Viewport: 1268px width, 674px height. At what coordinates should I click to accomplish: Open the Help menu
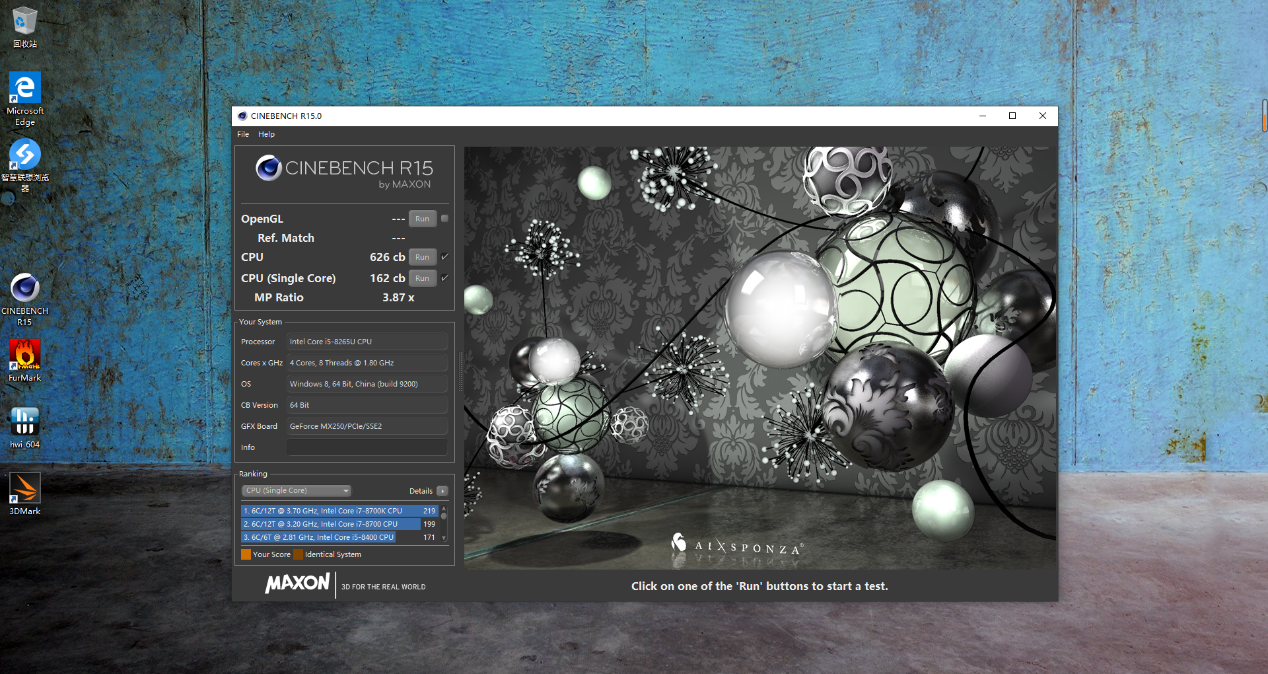tap(266, 134)
